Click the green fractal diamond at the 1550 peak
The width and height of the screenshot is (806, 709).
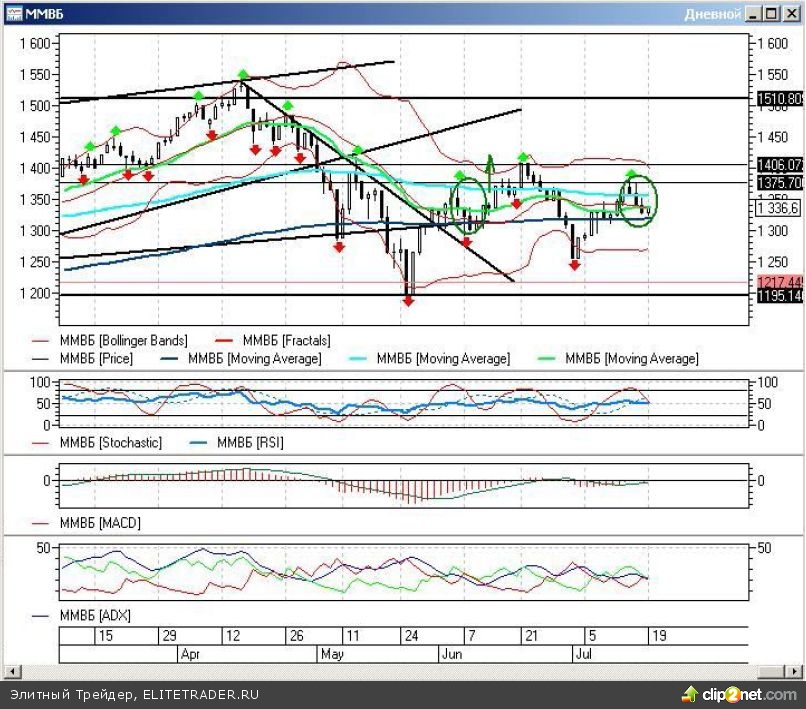click(x=243, y=75)
